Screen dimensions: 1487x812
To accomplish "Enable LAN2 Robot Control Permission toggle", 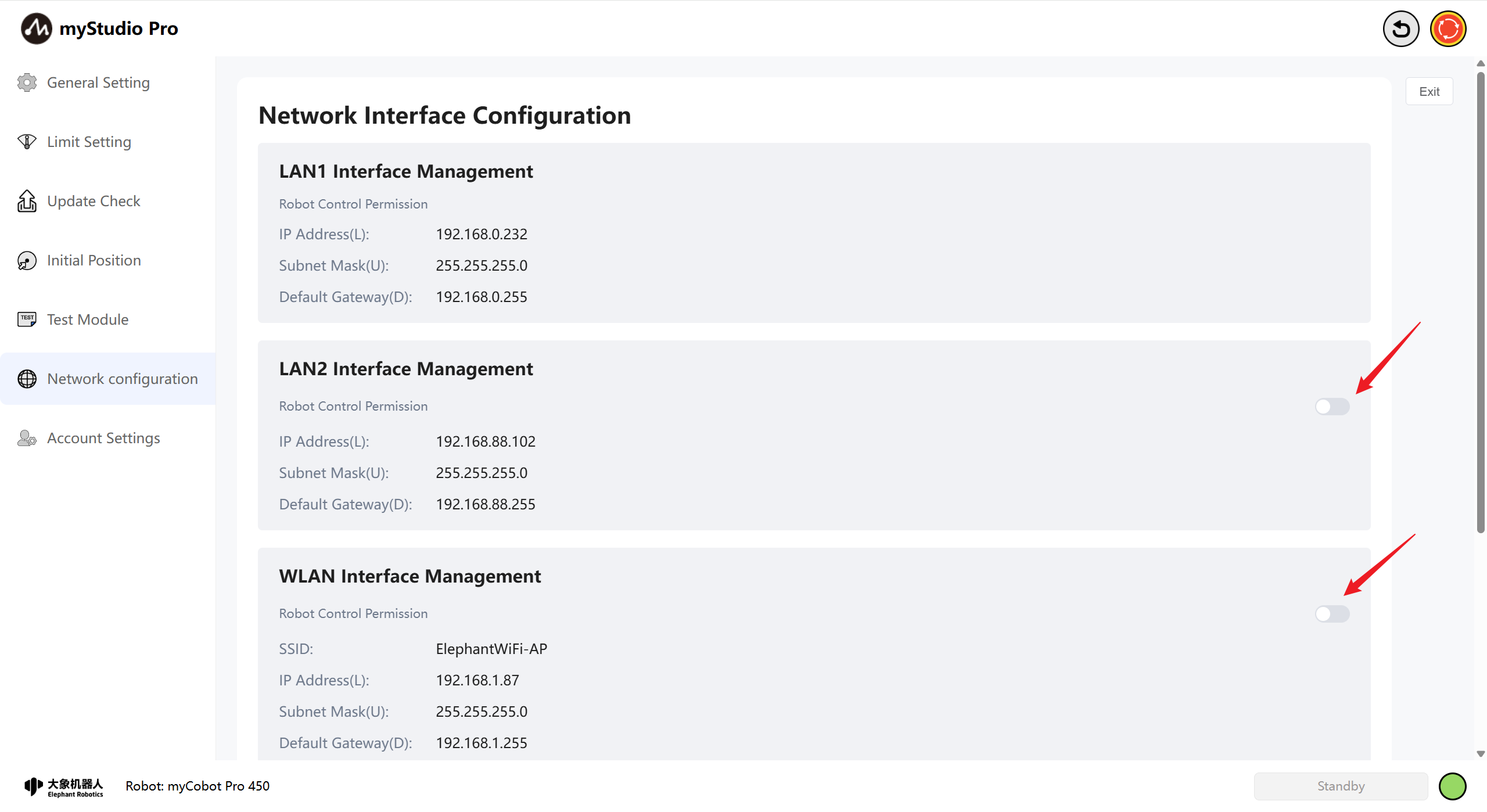I will [1332, 407].
